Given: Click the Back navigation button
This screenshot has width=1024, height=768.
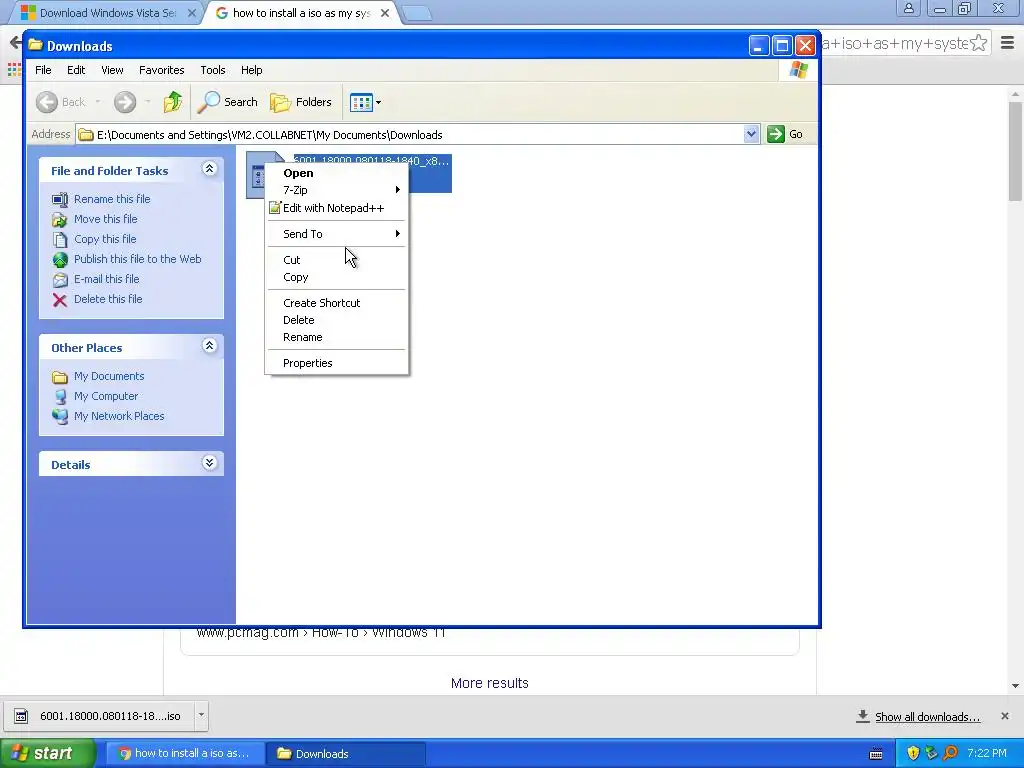Looking at the screenshot, I should point(61,102).
